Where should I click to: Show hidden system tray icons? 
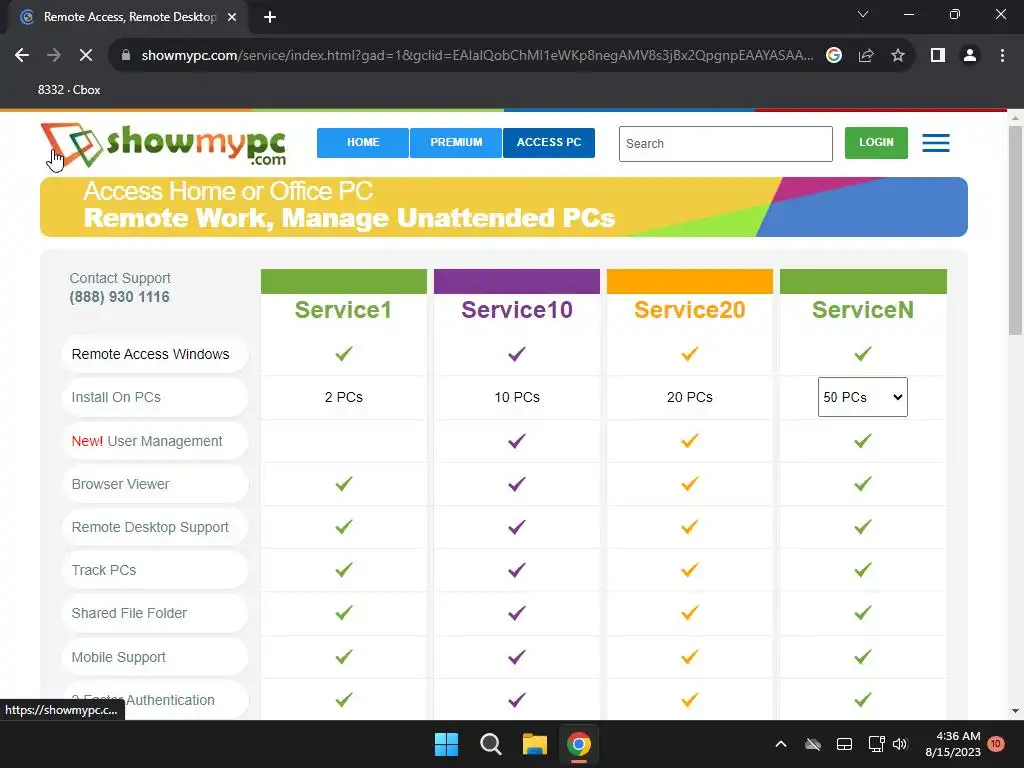pos(780,744)
